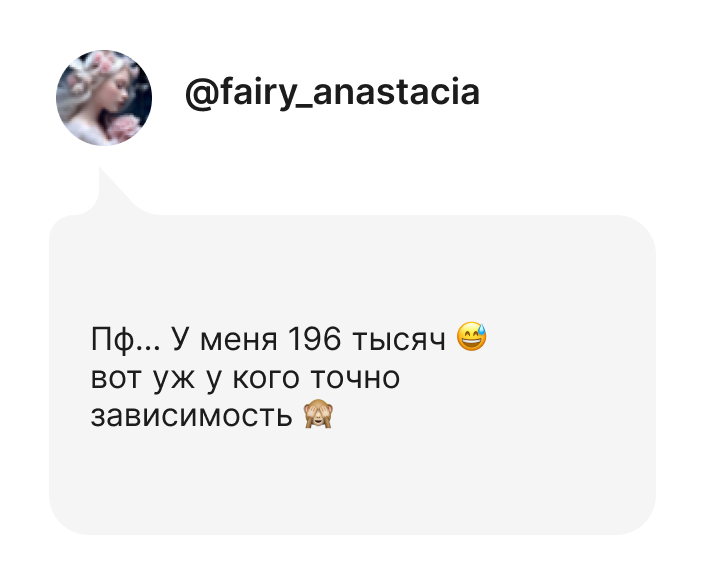The height and width of the screenshot is (586, 720).
Task: Click the word зависимость
Action: coord(191,416)
